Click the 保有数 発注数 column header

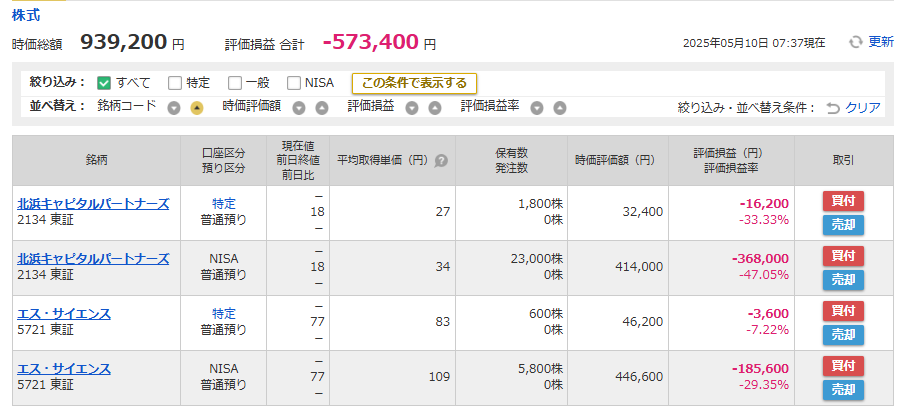pos(511,161)
